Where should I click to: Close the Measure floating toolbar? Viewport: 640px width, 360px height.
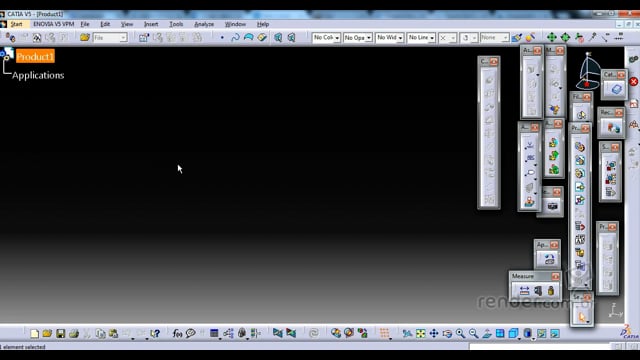coord(555,276)
